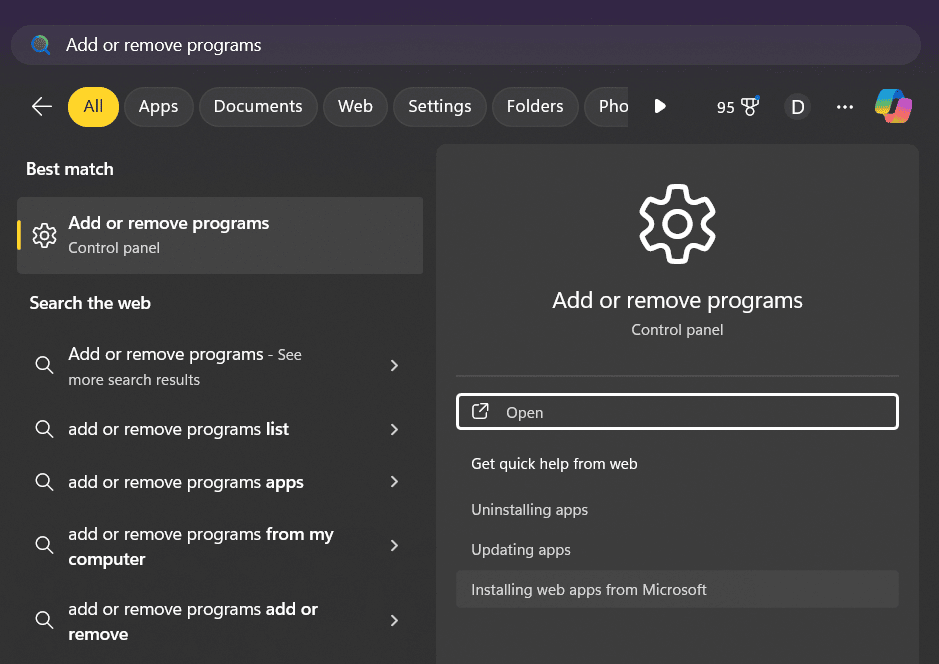Switch to the Documents filter tab
Image resolution: width=939 pixels, height=664 pixels.
pos(258,107)
